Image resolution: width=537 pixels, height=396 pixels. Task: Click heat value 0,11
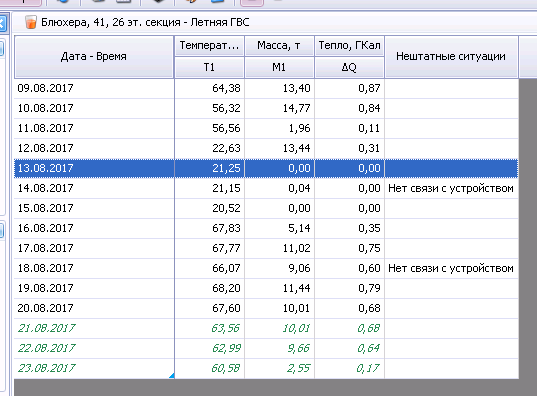(x=370, y=128)
